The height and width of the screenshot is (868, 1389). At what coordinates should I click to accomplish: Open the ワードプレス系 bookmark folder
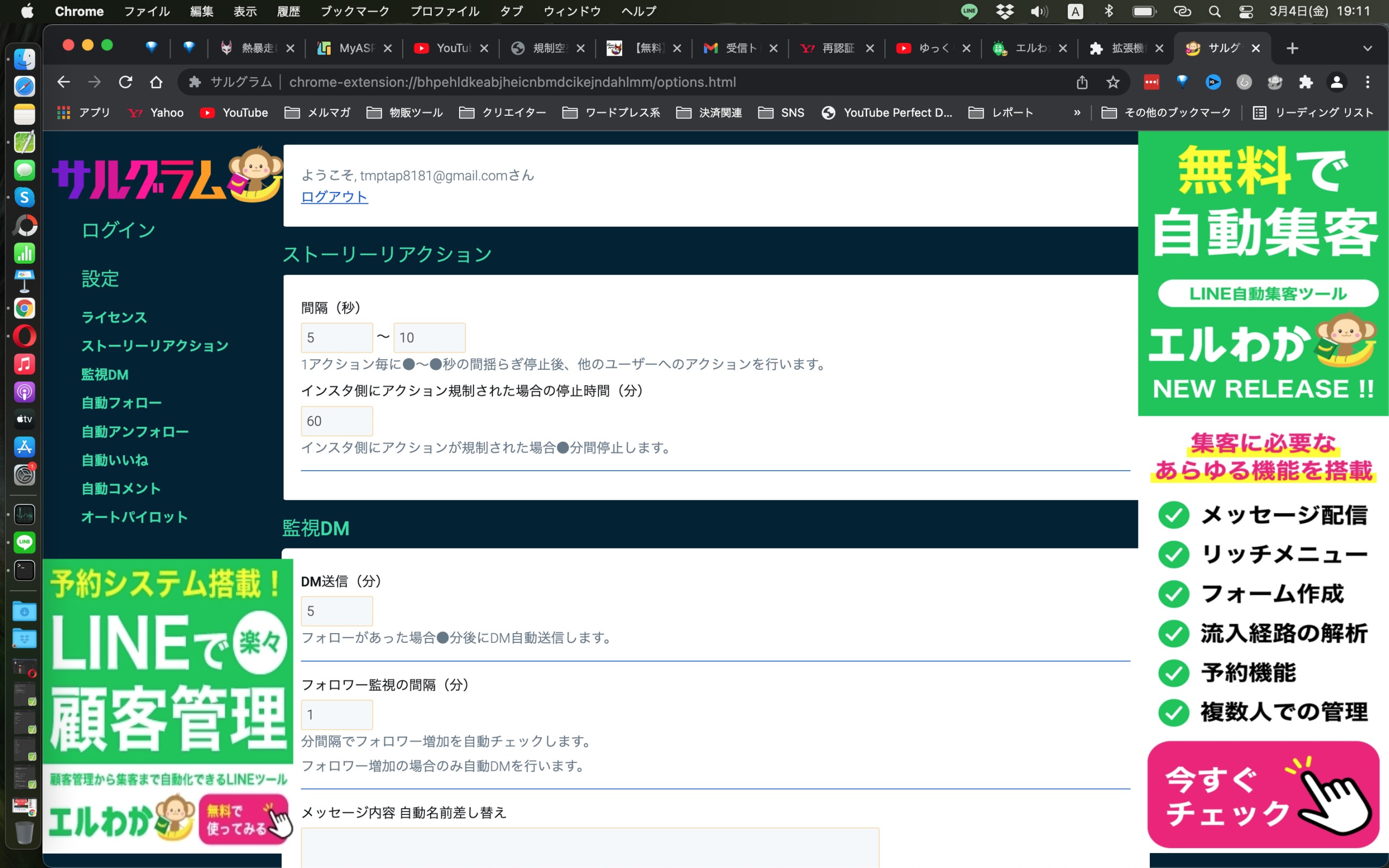(611, 113)
